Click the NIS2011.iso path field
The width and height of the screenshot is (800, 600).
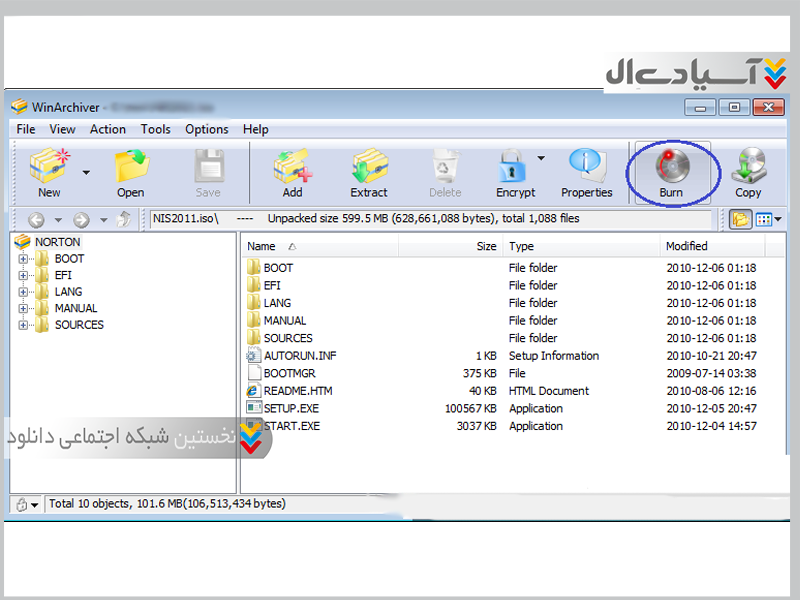pos(190,219)
